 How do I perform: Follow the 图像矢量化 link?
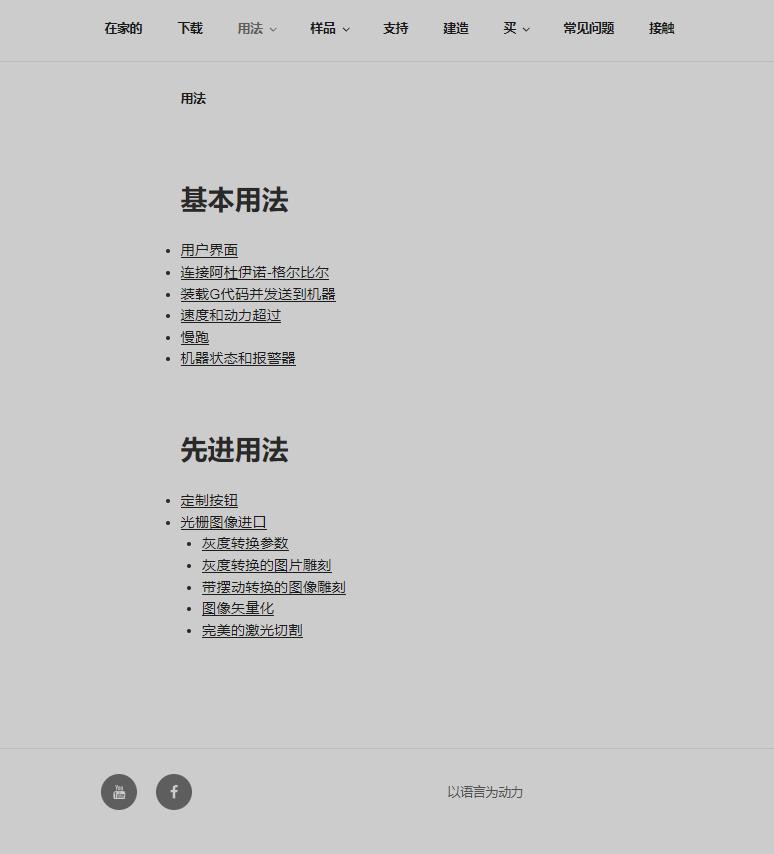pos(238,608)
